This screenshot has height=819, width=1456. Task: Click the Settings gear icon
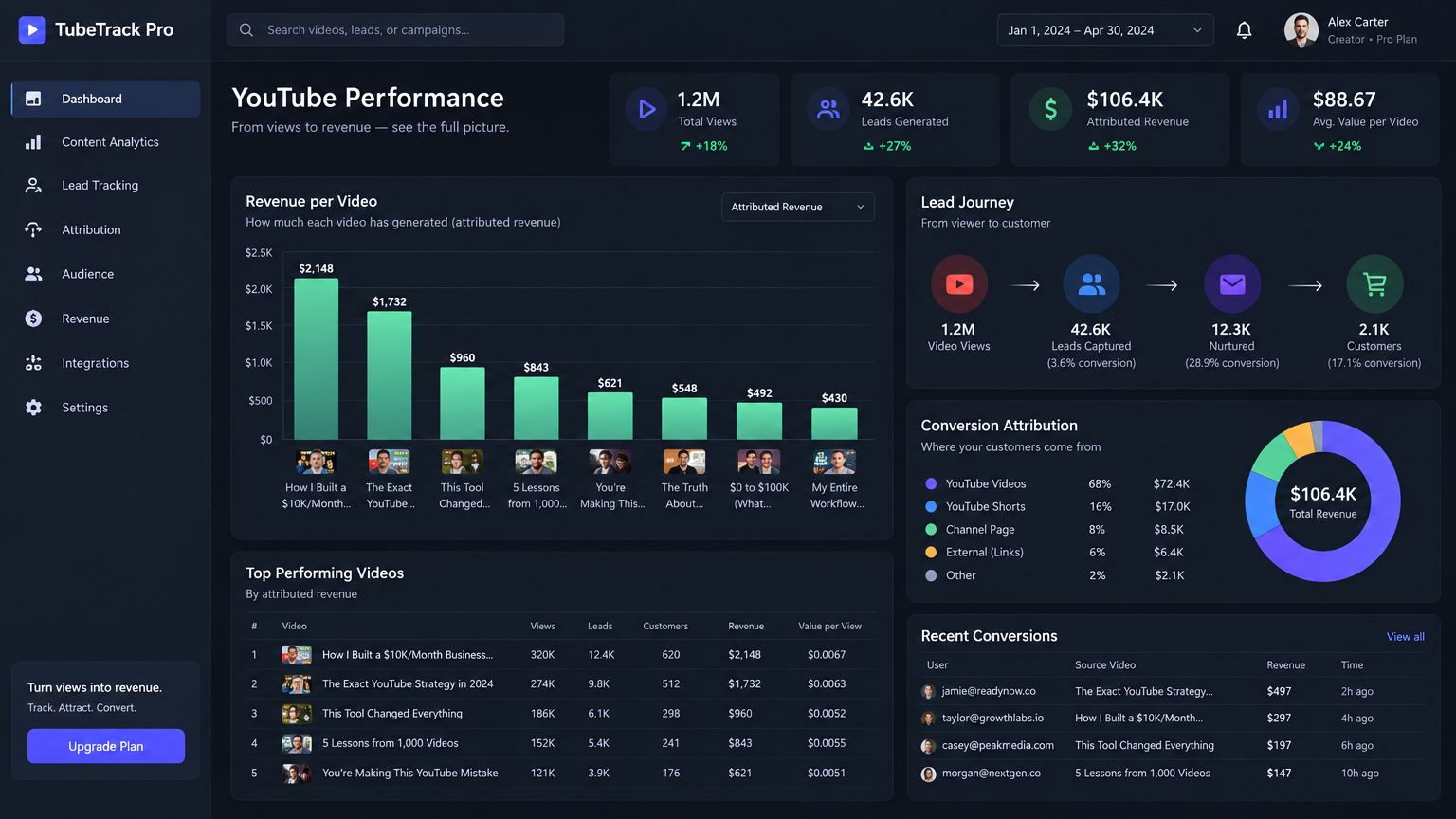pos(33,408)
